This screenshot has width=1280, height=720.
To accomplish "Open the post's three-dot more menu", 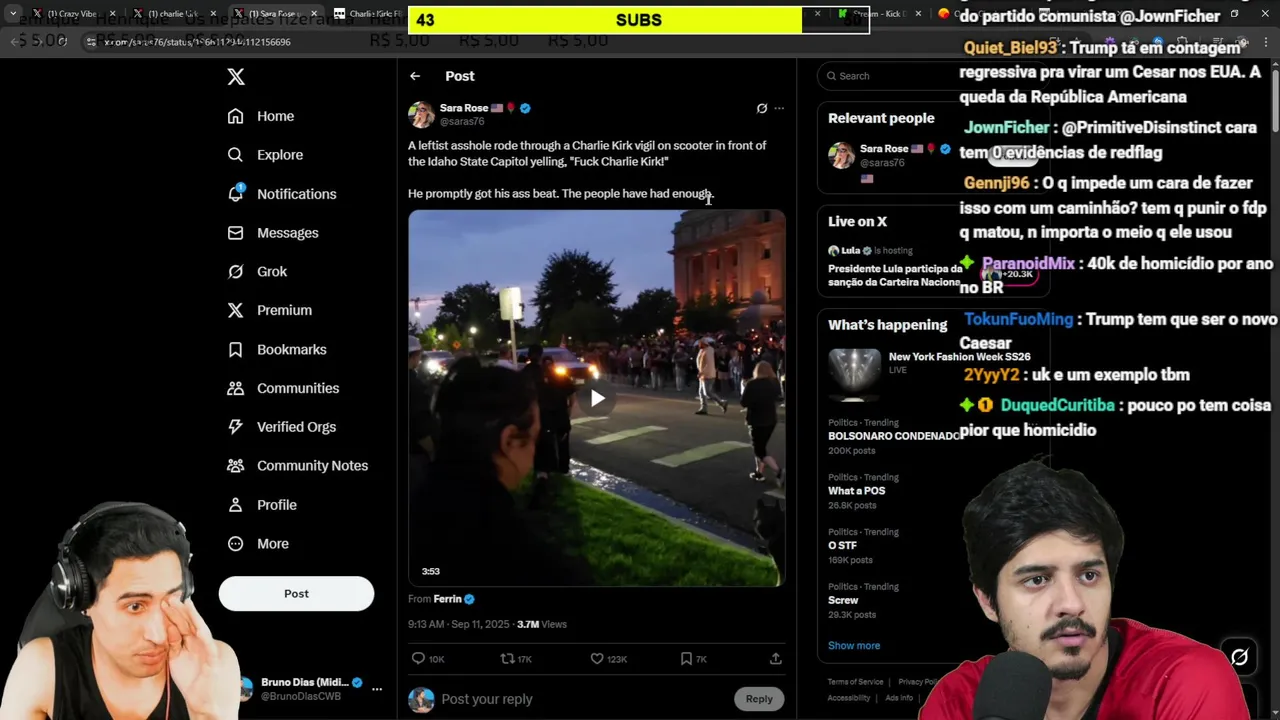I will [779, 108].
